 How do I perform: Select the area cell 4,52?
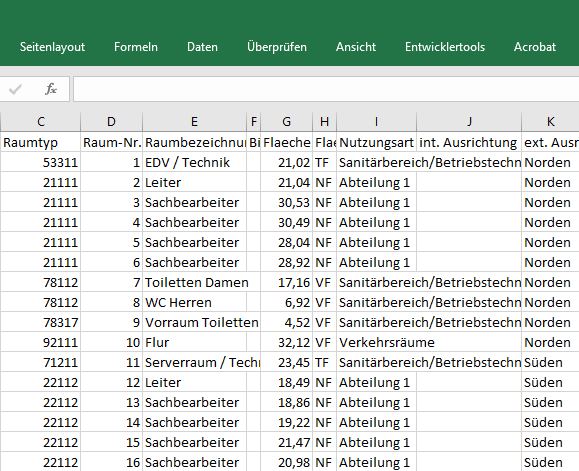287,322
